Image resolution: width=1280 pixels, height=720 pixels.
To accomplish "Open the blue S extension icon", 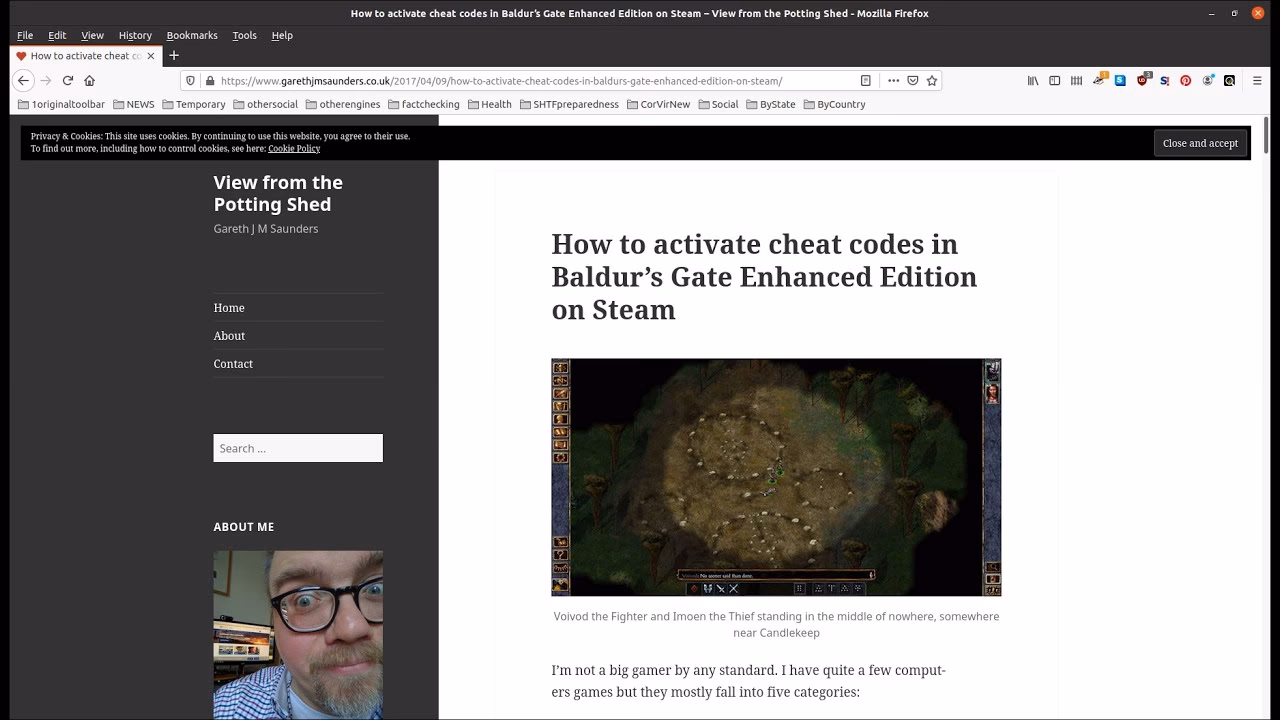I will point(1120,80).
